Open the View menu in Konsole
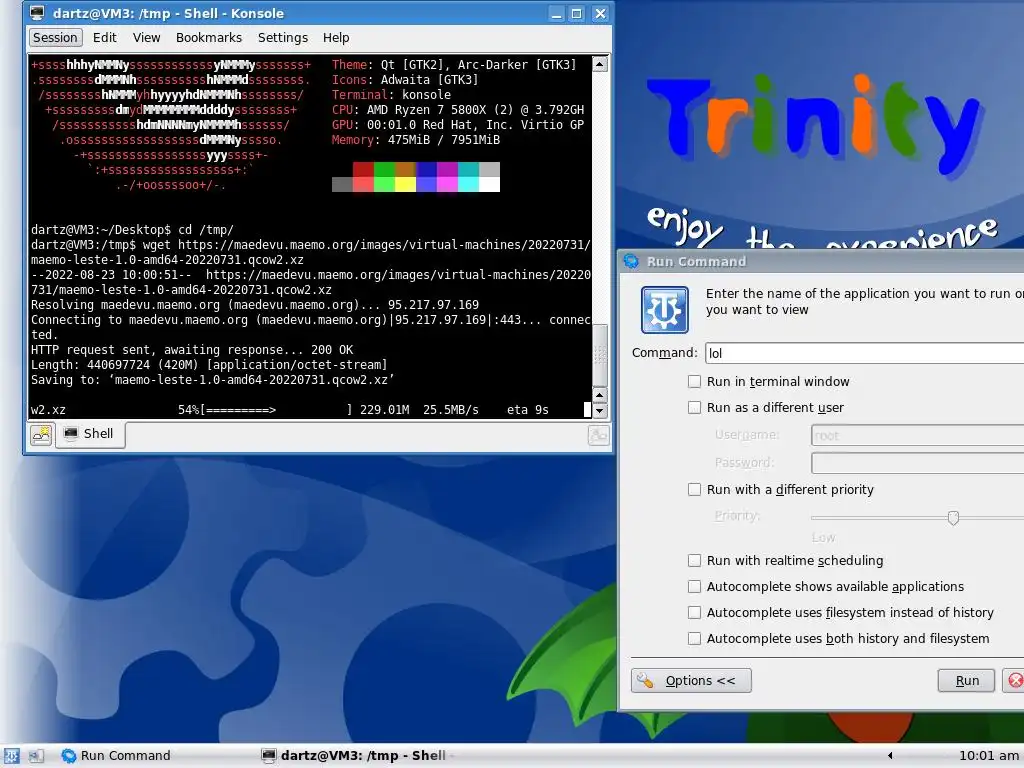 (x=146, y=38)
